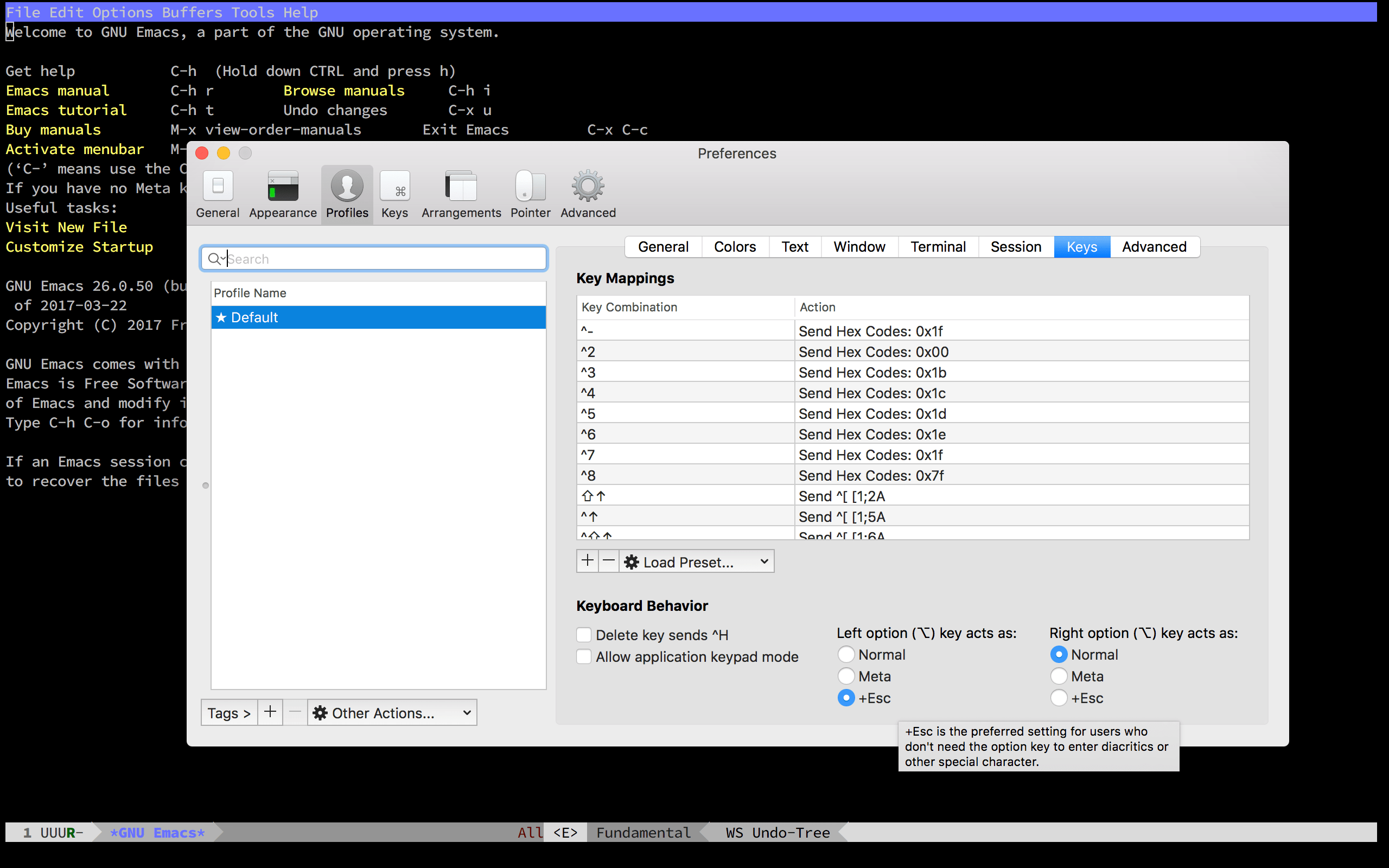The height and width of the screenshot is (868, 1389).
Task: Enable Allow application keypad mode
Action: 584,657
